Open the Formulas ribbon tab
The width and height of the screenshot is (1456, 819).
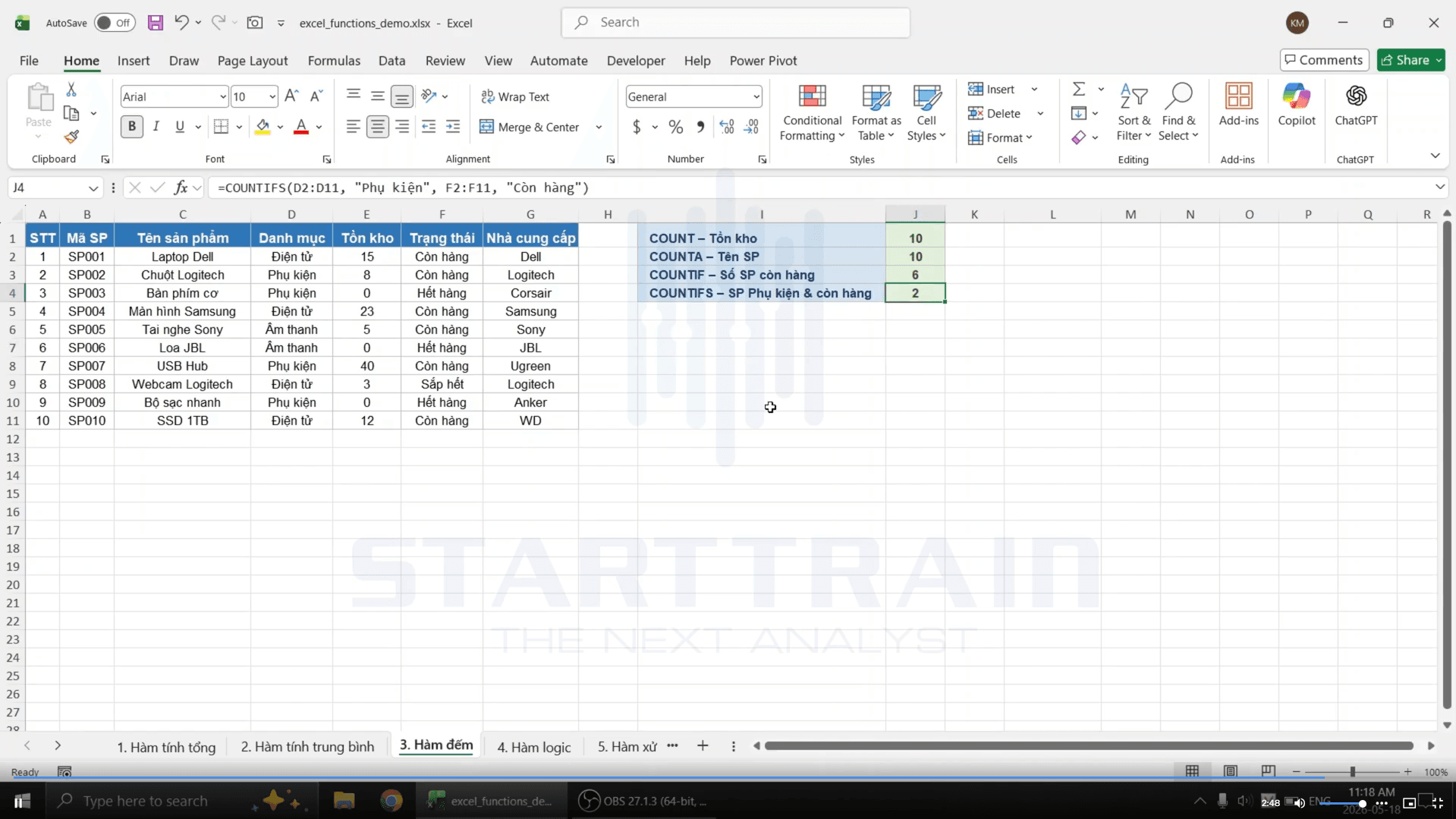tap(334, 61)
